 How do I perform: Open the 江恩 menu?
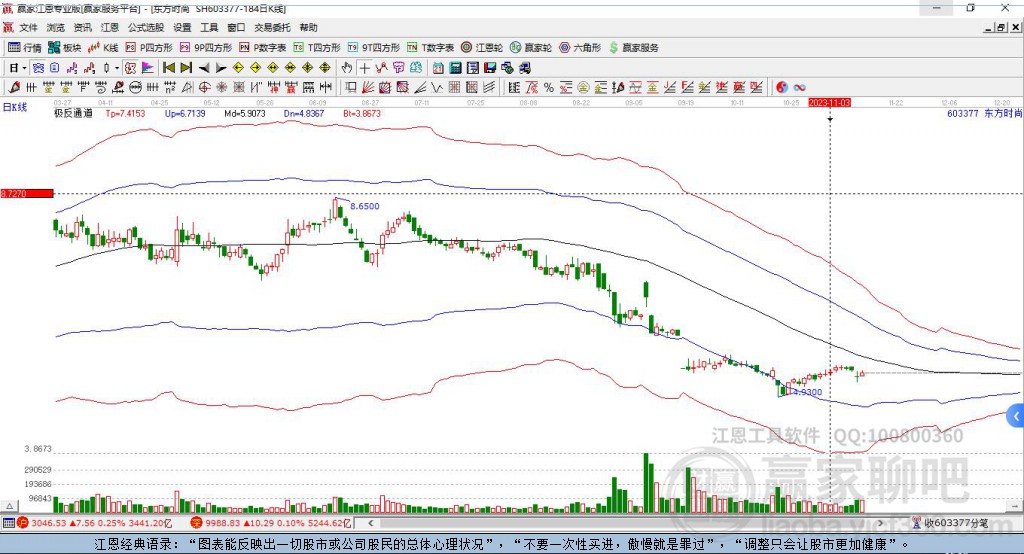pos(110,27)
